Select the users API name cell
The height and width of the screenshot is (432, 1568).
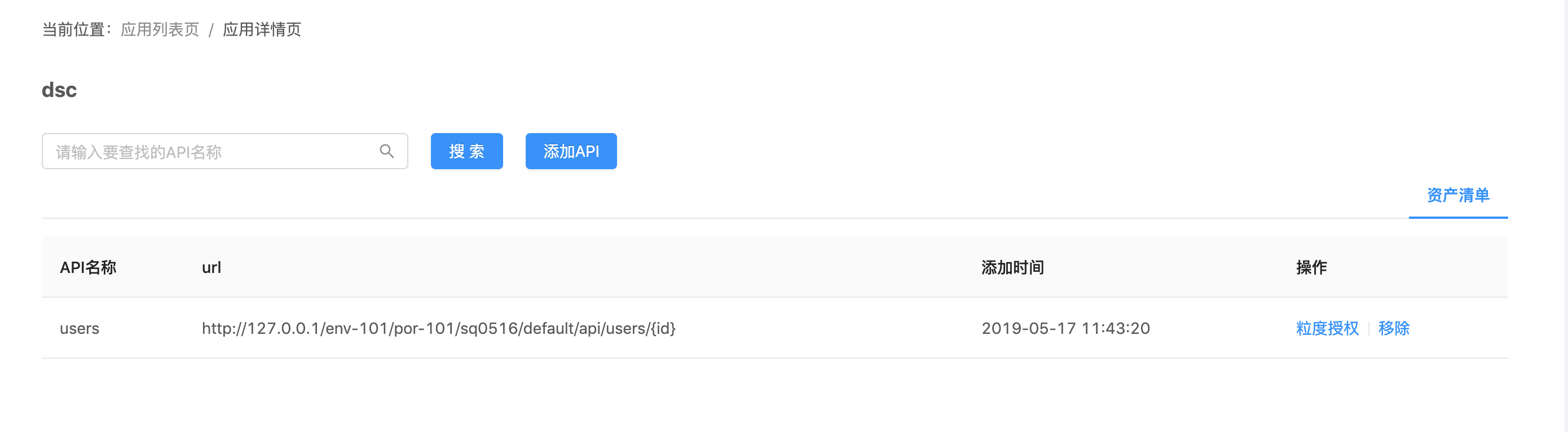pyautogui.click(x=79, y=329)
